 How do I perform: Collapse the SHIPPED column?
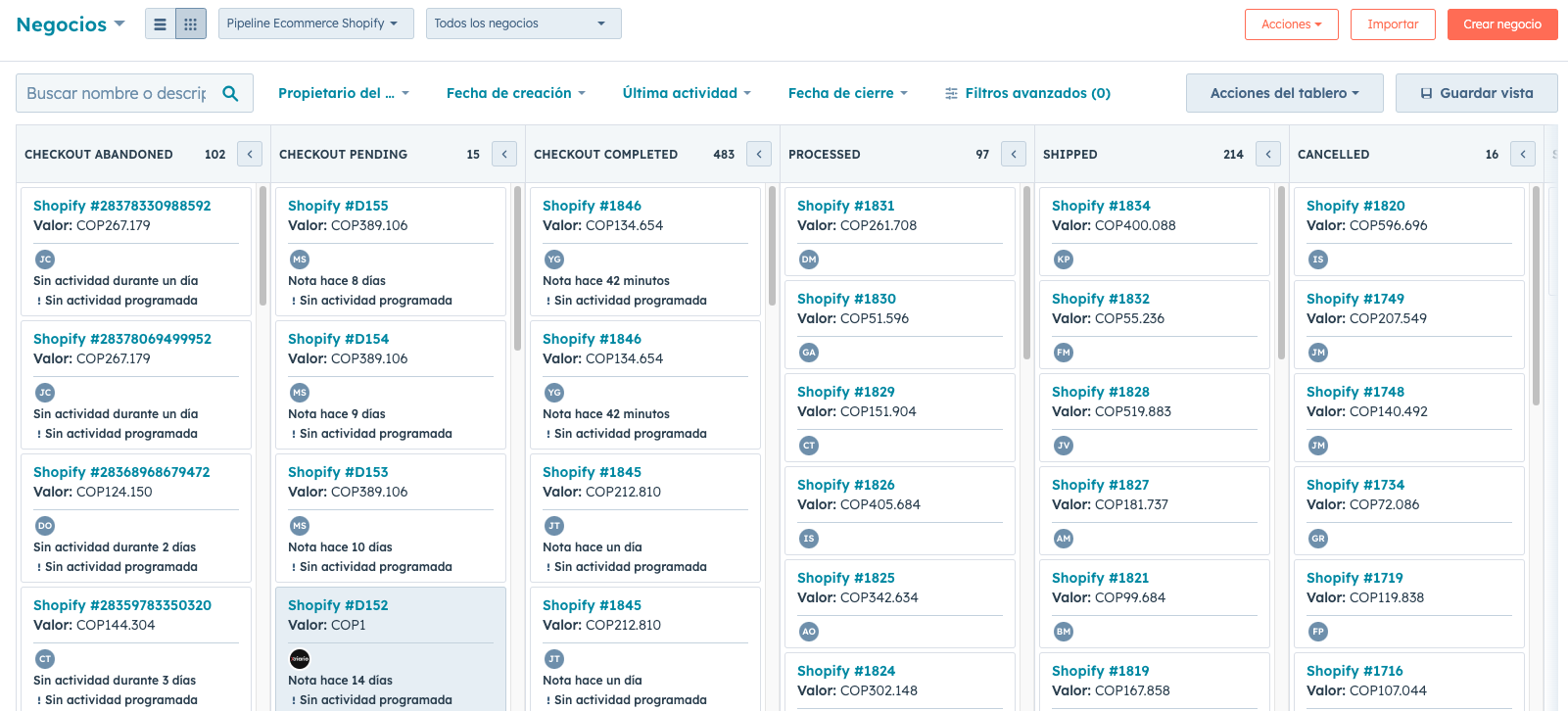(1268, 154)
